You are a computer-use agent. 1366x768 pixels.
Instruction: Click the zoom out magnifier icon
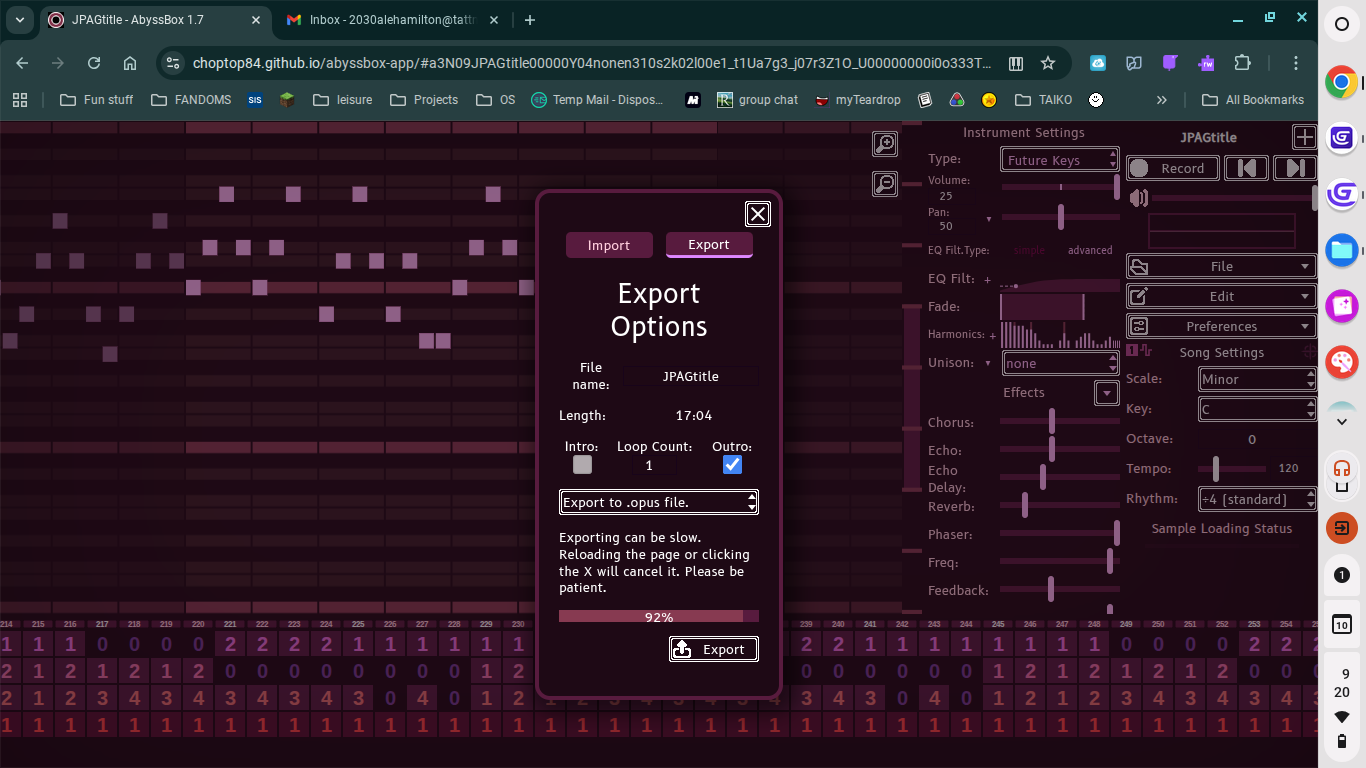[885, 183]
